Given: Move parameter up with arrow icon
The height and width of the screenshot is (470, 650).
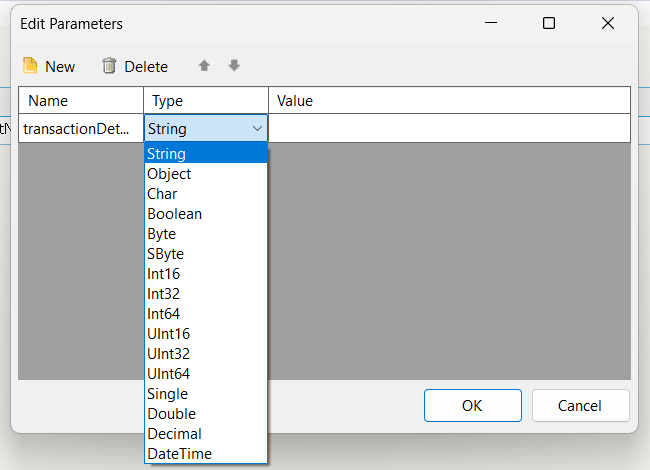Looking at the screenshot, I should (x=204, y=65).
